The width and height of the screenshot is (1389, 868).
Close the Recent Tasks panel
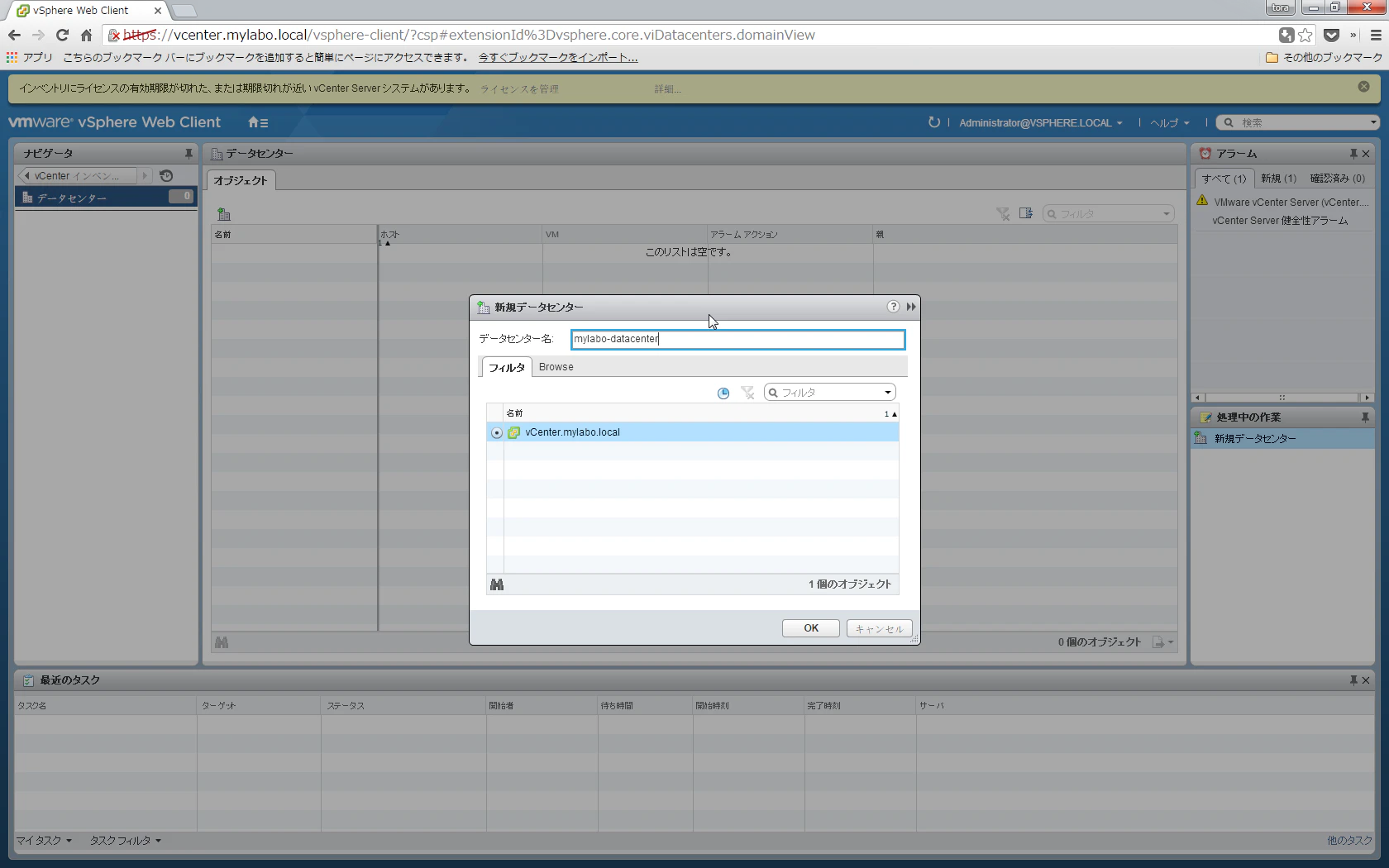coord(1366,680)
